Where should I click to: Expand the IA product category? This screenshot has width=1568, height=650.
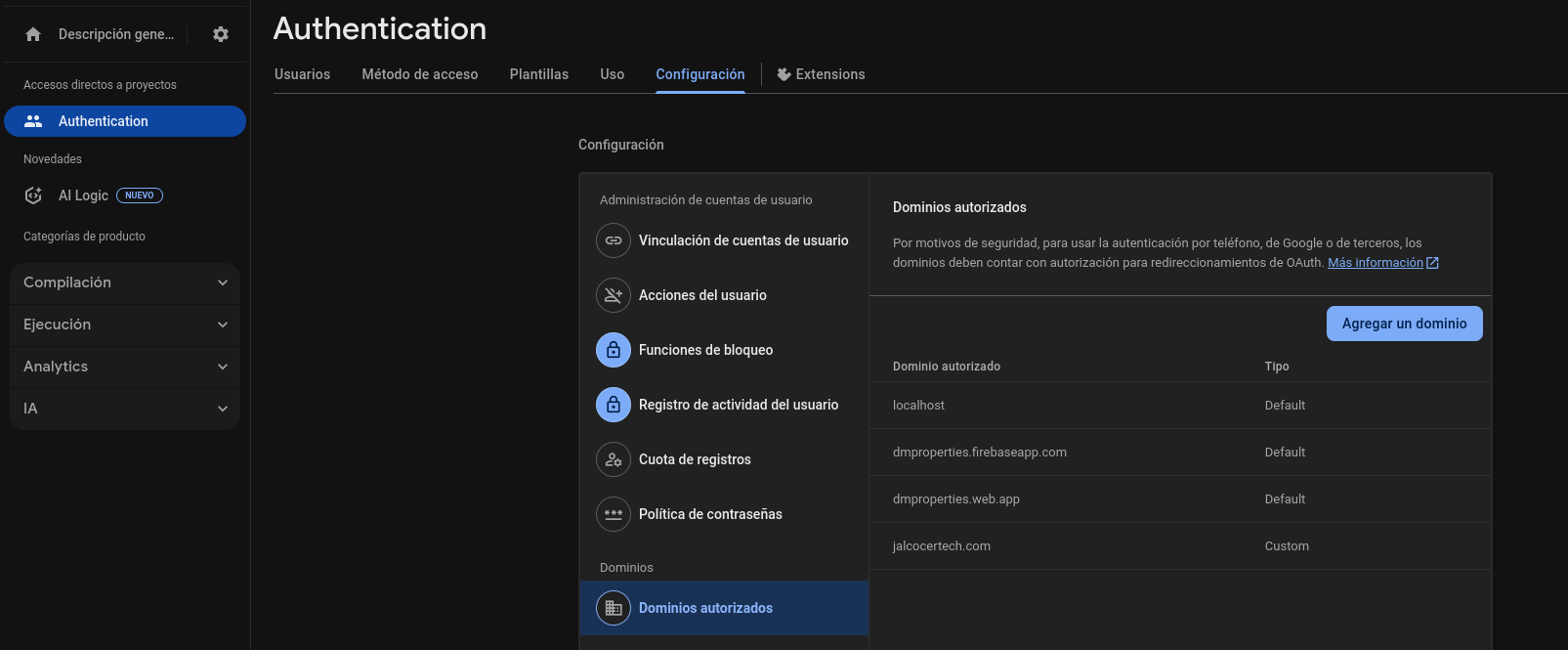(223, 409)
